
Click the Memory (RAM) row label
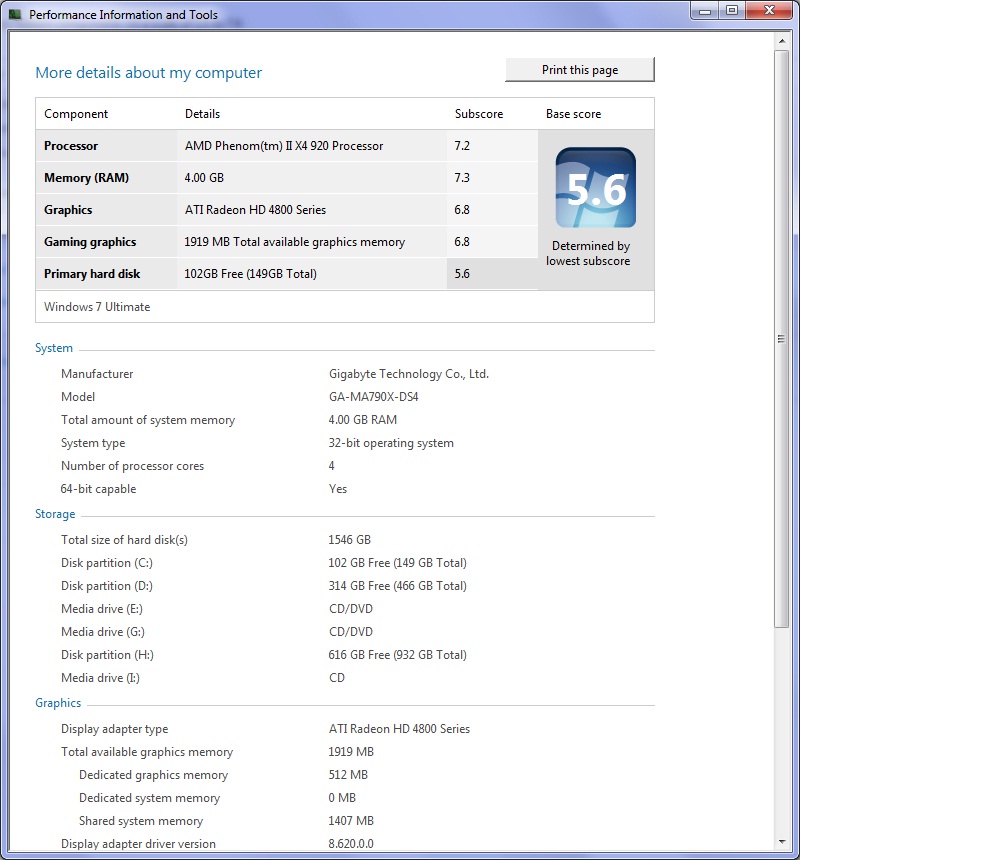86,178
